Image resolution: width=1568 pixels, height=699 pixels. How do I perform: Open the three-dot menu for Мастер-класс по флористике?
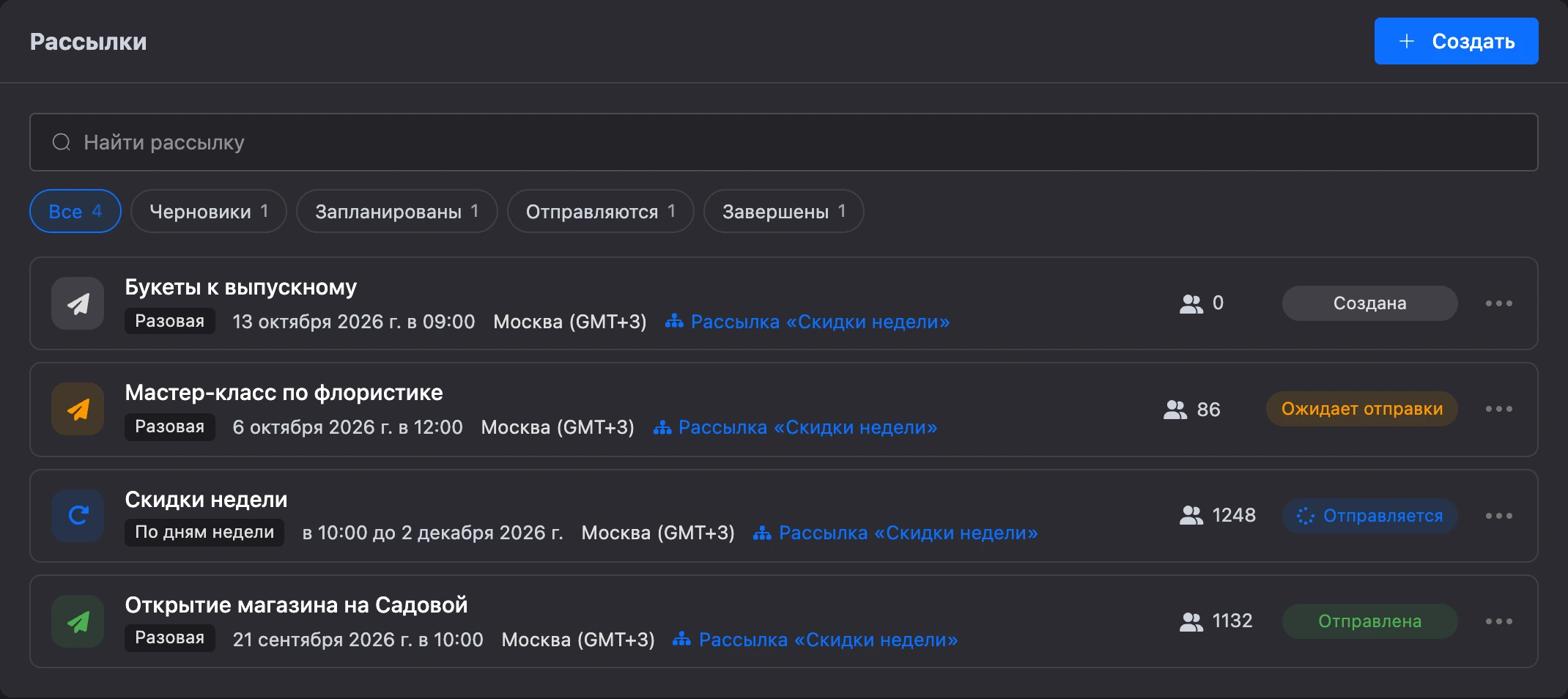point(1498,409)
